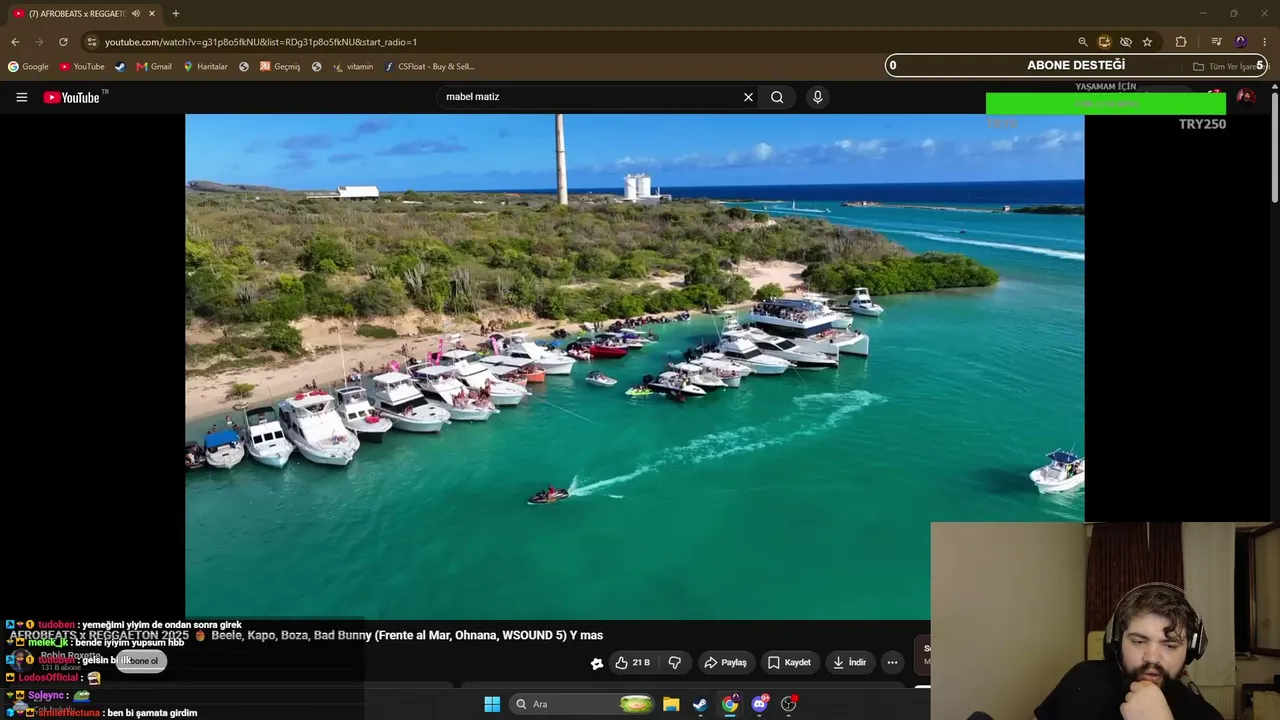Open the YouTube guide hamburger menu
The width and height of the screenshot is (1280, 720).
(21, 97)
